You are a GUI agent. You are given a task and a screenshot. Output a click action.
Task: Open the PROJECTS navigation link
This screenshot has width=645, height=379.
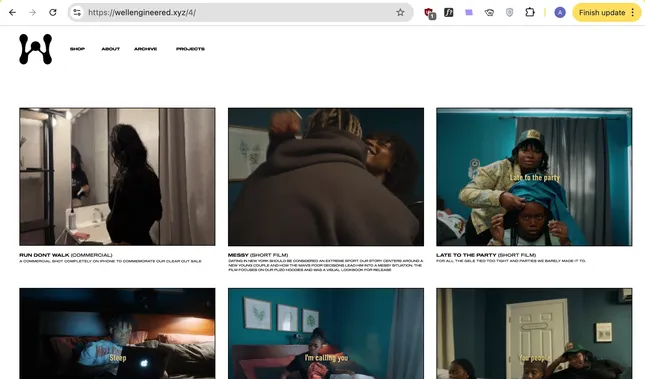190,49
